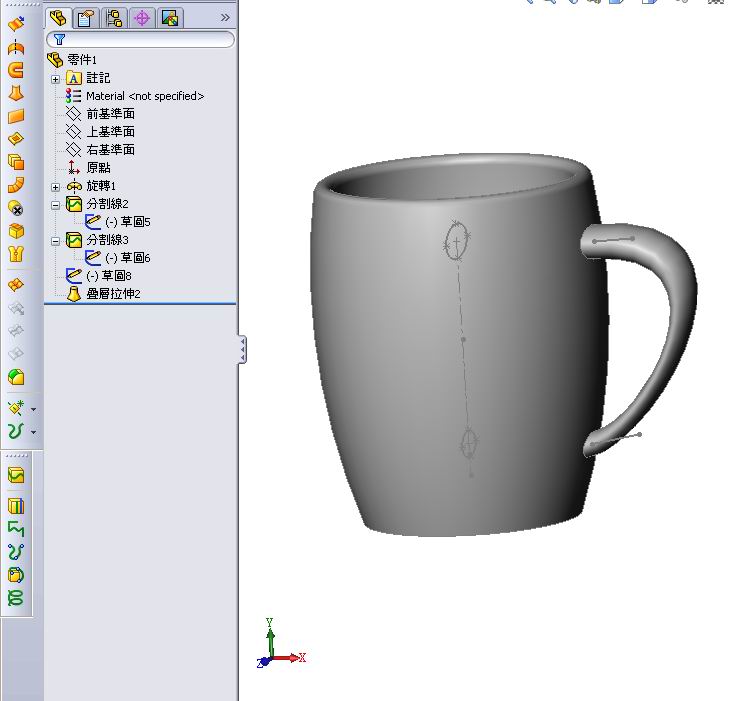Select Curve Through Reference Points tool
Screen dimensions: 729x701
click(x=16, y=575)
